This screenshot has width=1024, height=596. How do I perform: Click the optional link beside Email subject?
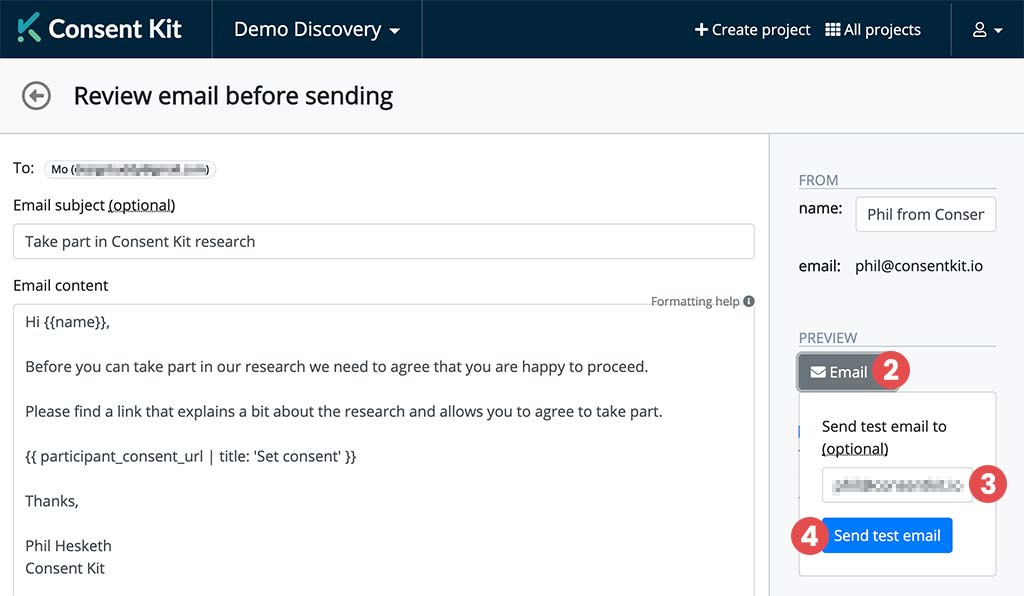pyautogui.click(x=142, y=205)
